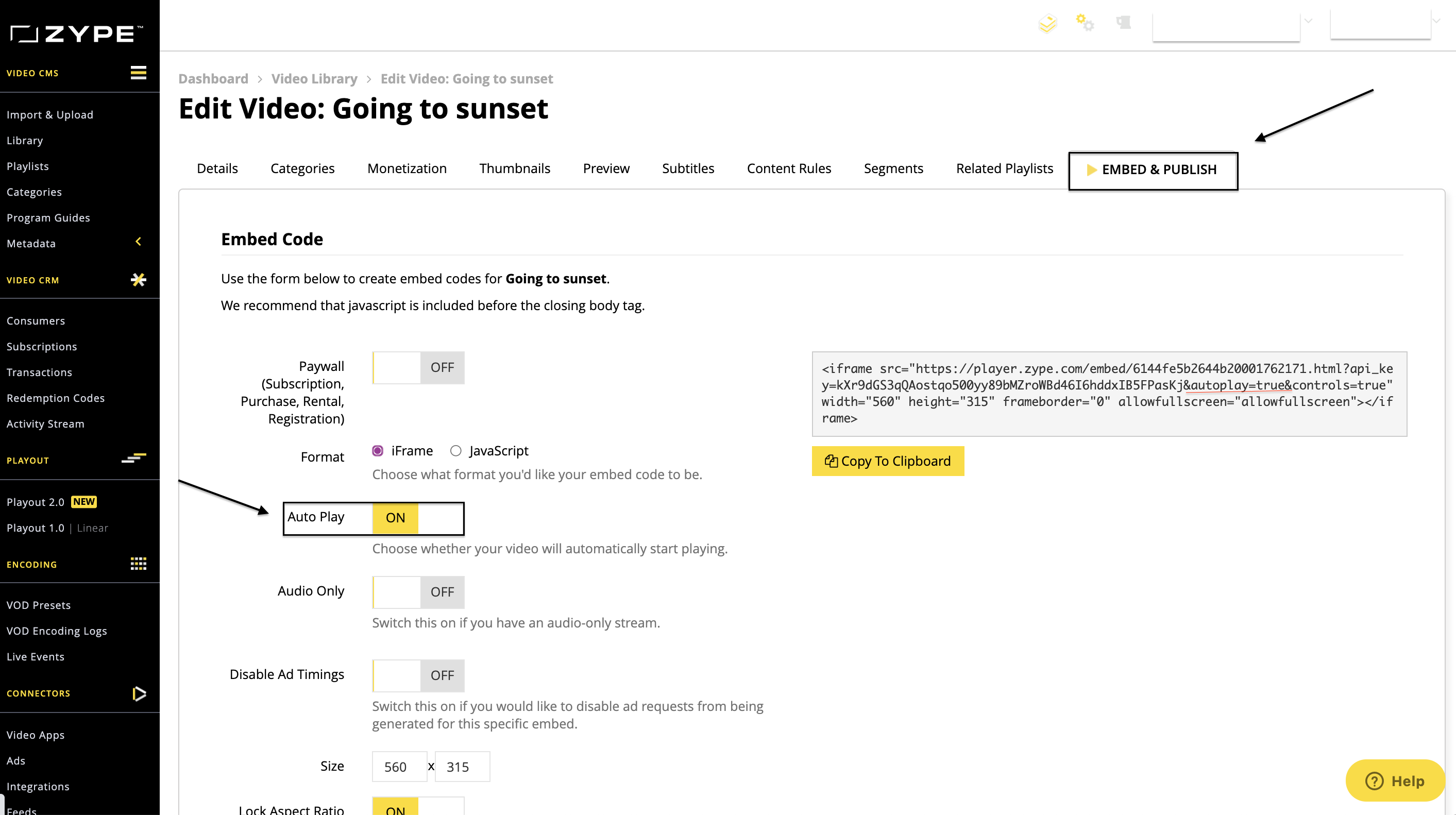The height and width of the screenshot is (815, 1456).
Task: Open Playout 2.0 in sidebar
Action: (x=36, y=502)
